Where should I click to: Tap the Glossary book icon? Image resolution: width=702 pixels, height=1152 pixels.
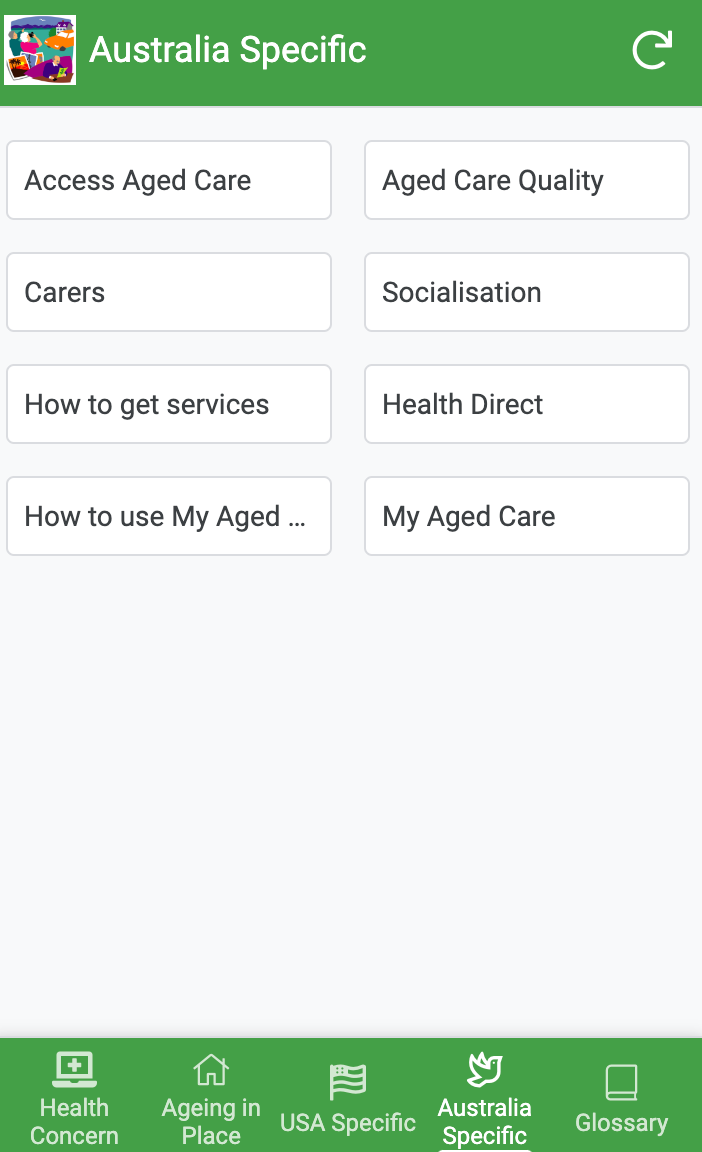click(x=621, y=1082)
